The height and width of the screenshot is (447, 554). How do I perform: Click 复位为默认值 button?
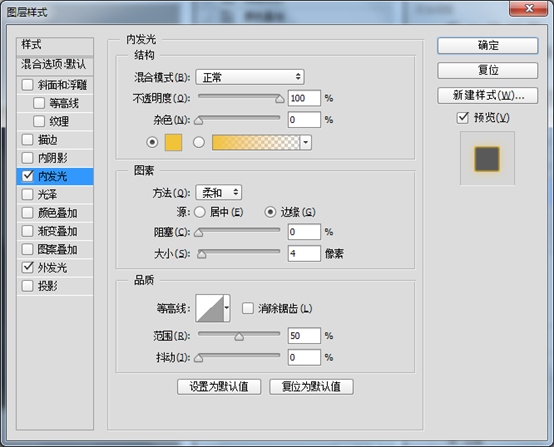point(311,387)
